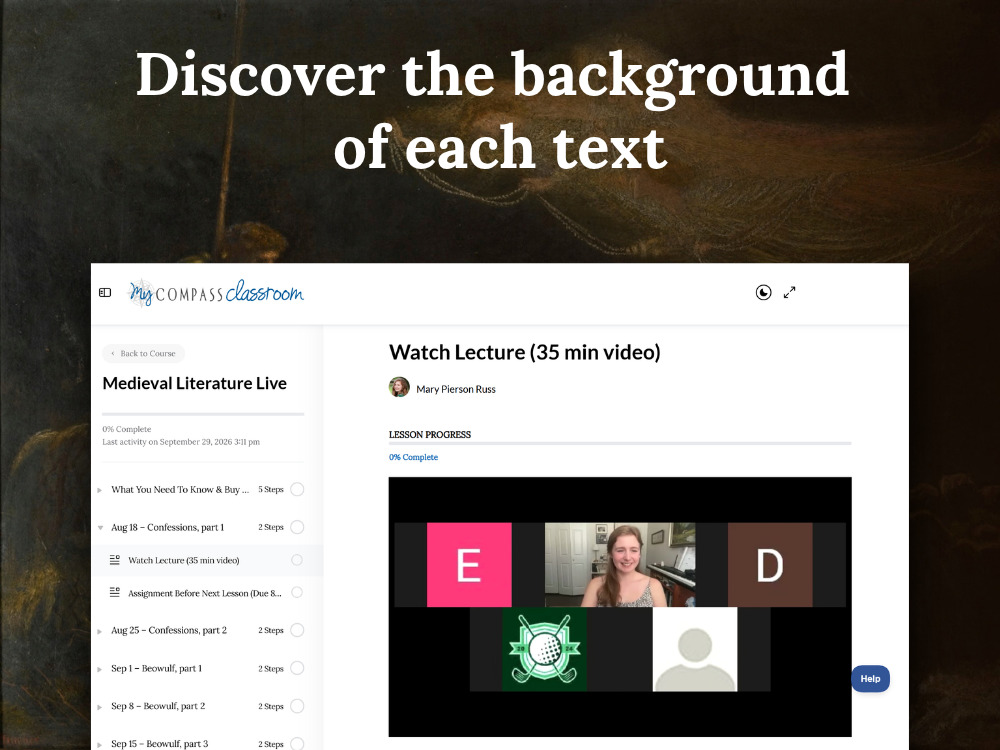Switch to dark mode icon
Image resolution: width=1000 pixels, height=750 pixels.
click(x=763, y=293)
